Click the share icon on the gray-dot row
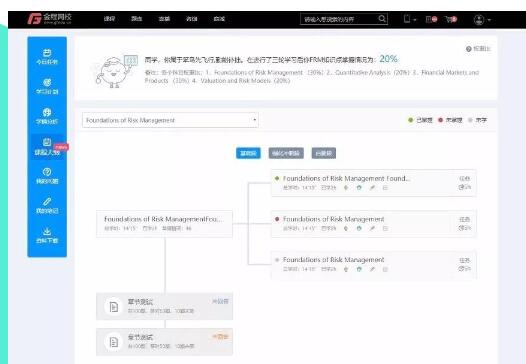This screenshot has height=364, width=526. click(465, 269)
